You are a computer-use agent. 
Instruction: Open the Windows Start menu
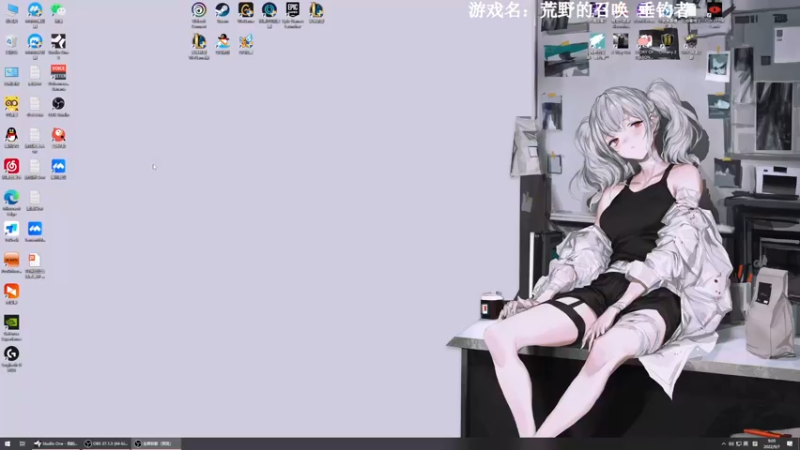coord(7,443)
